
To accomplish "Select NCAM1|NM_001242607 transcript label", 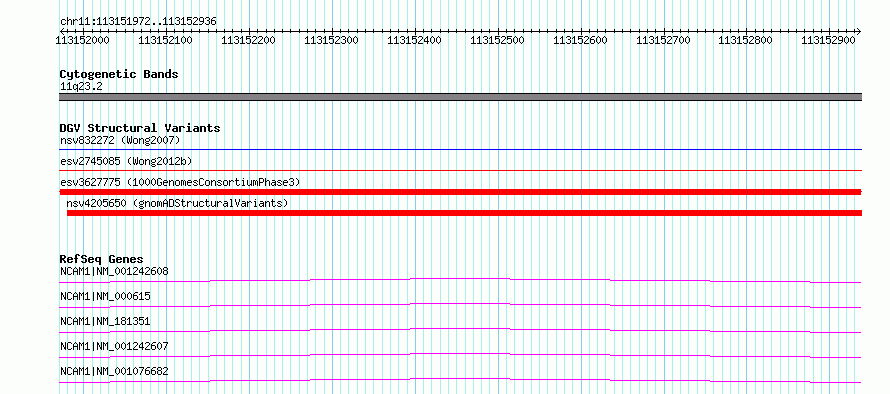I will pyautogui.click(x=114, y=346).
